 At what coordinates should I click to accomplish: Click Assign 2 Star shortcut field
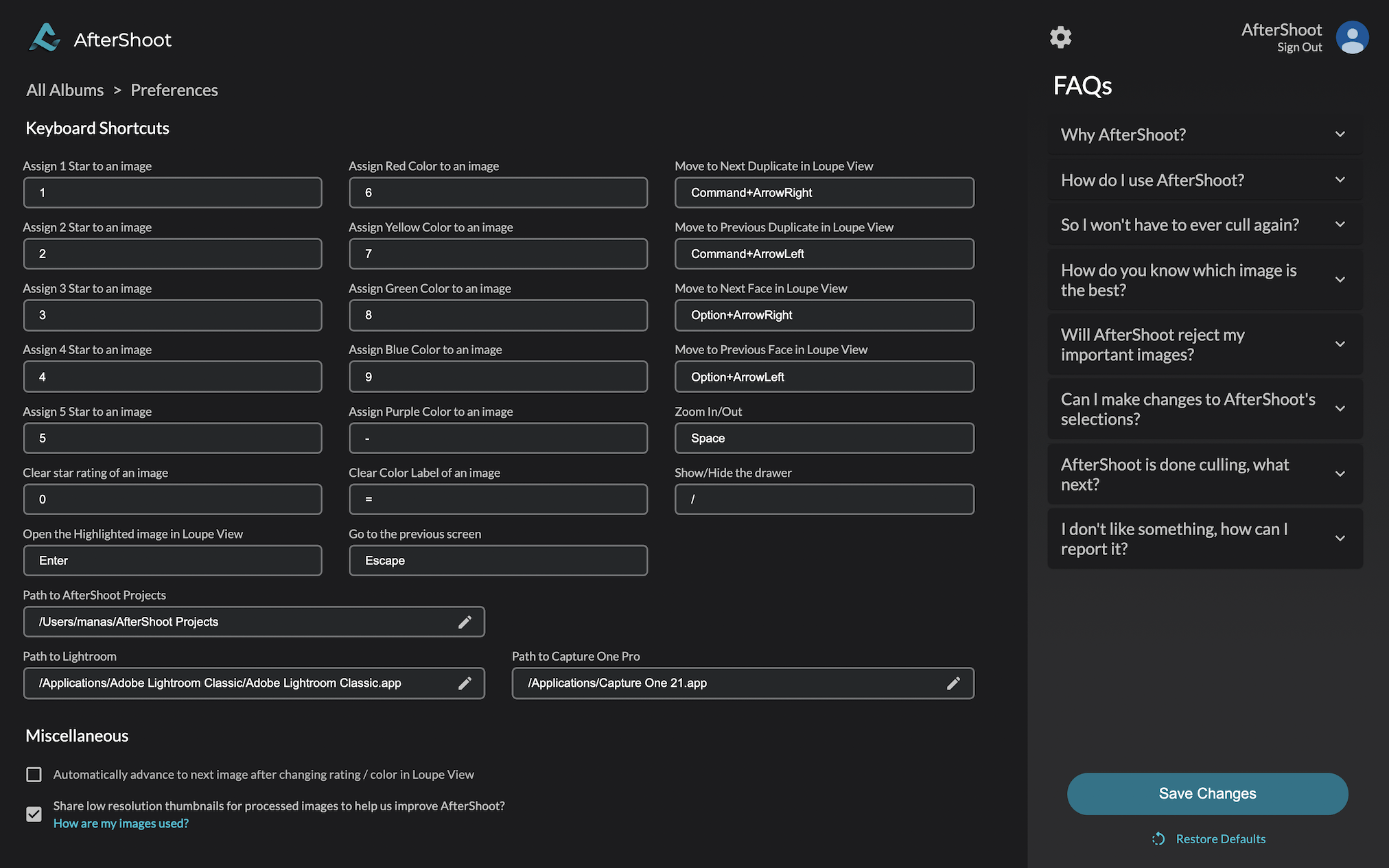coord(172,254)
